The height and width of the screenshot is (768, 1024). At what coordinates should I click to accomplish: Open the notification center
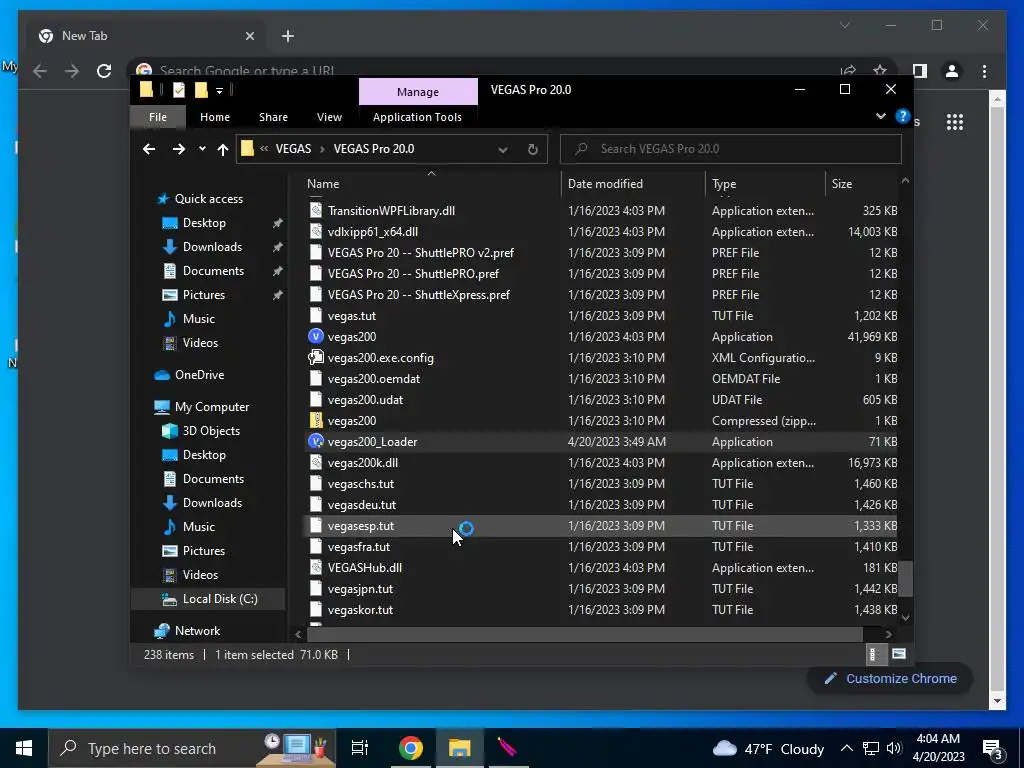click(x=992, y=748)
